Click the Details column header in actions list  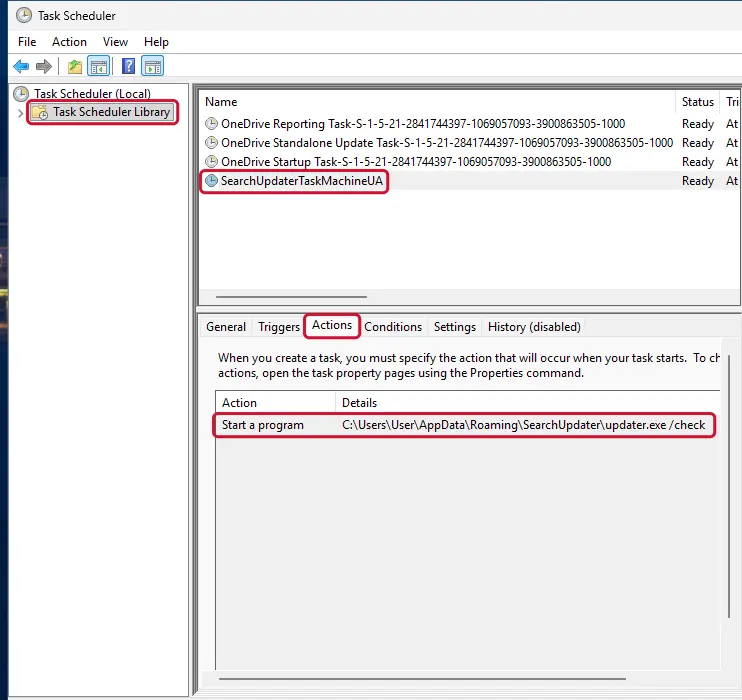point(528,402)
